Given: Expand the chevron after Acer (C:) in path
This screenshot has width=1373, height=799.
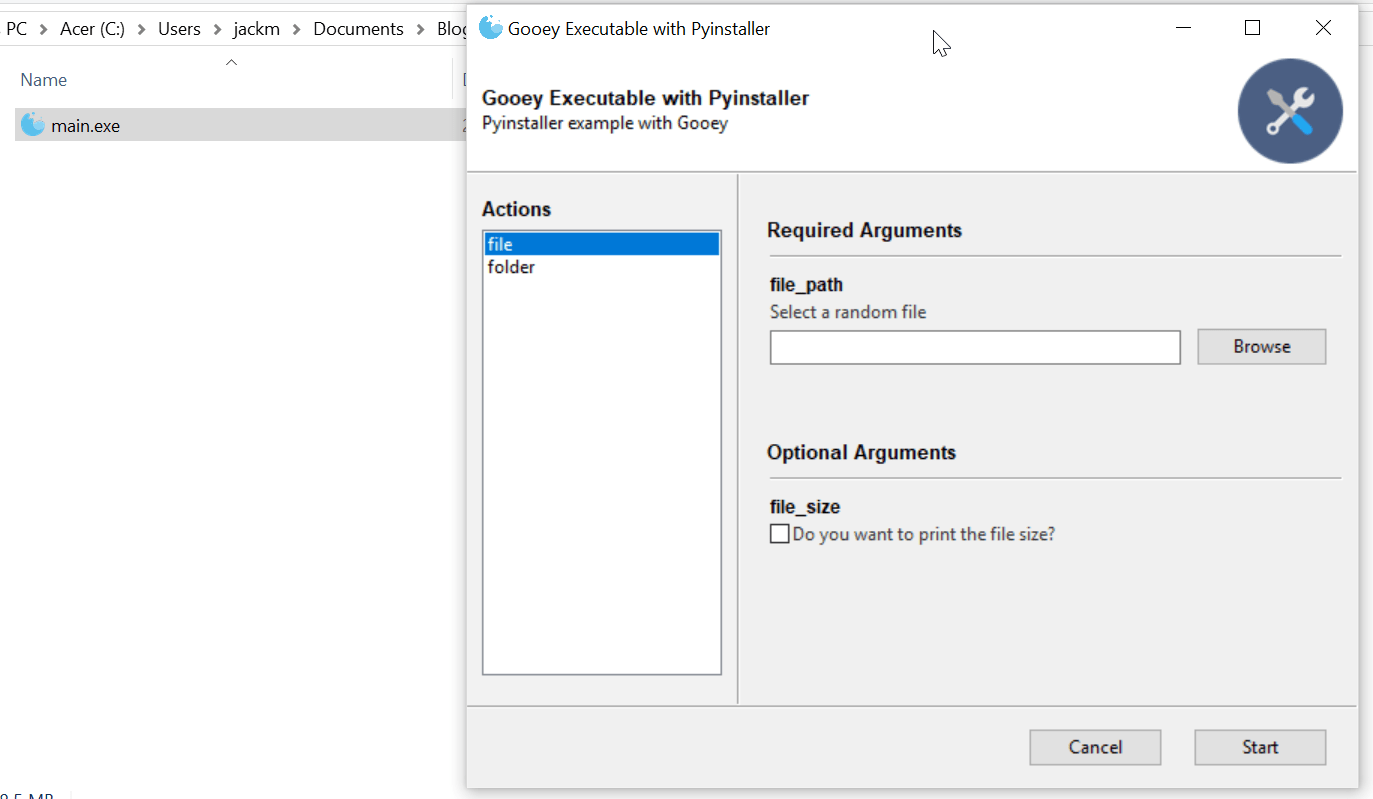Looking at the screenshot, I should pos(141,29).
